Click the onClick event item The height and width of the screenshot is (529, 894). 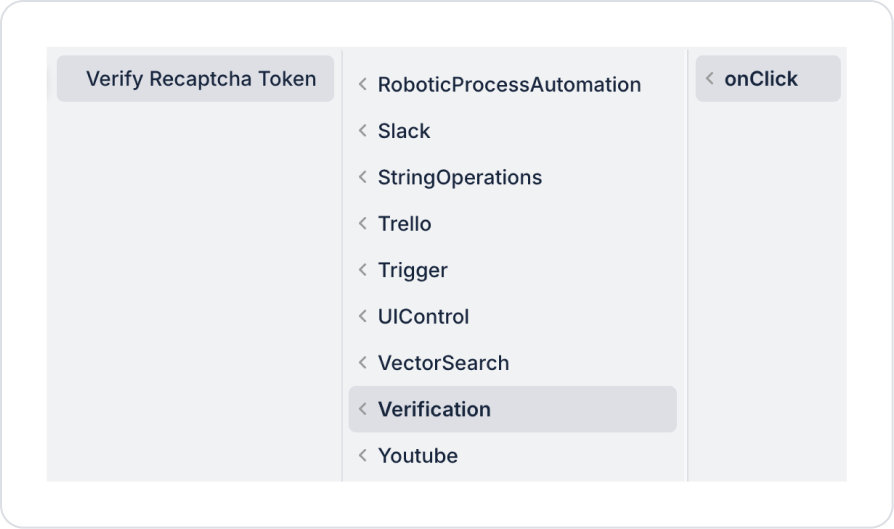point(761,79)
